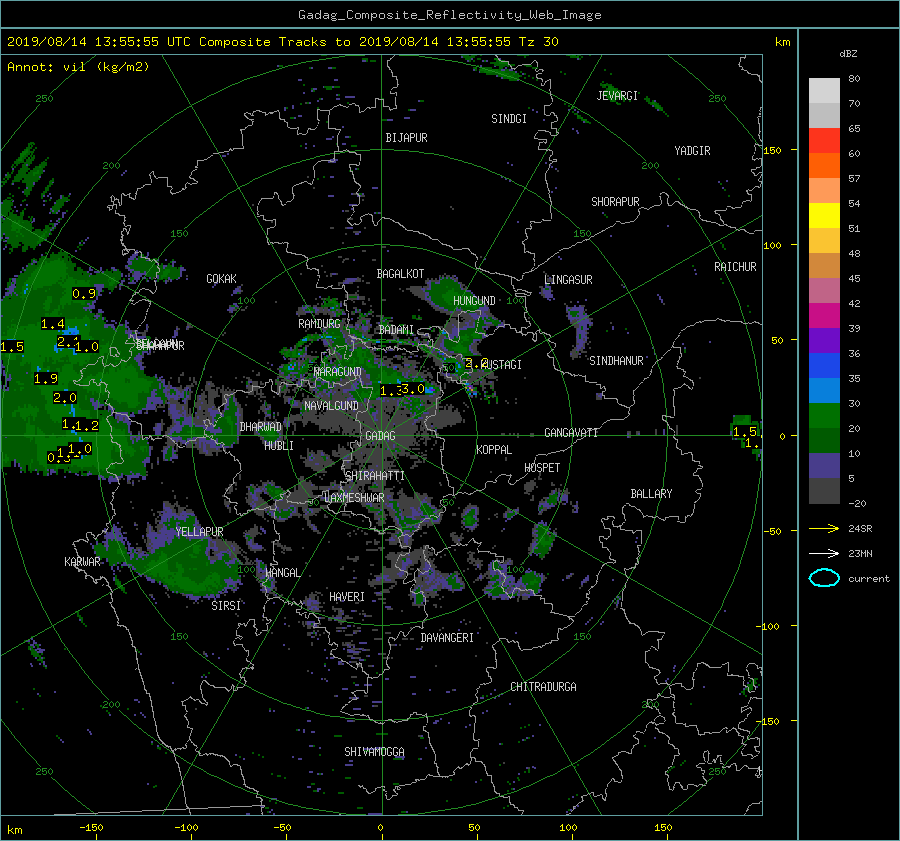Click the 1.4 VIL storm annotation
Image resolution: width=900 pixels, height=841 pixels.
(53, 324)
